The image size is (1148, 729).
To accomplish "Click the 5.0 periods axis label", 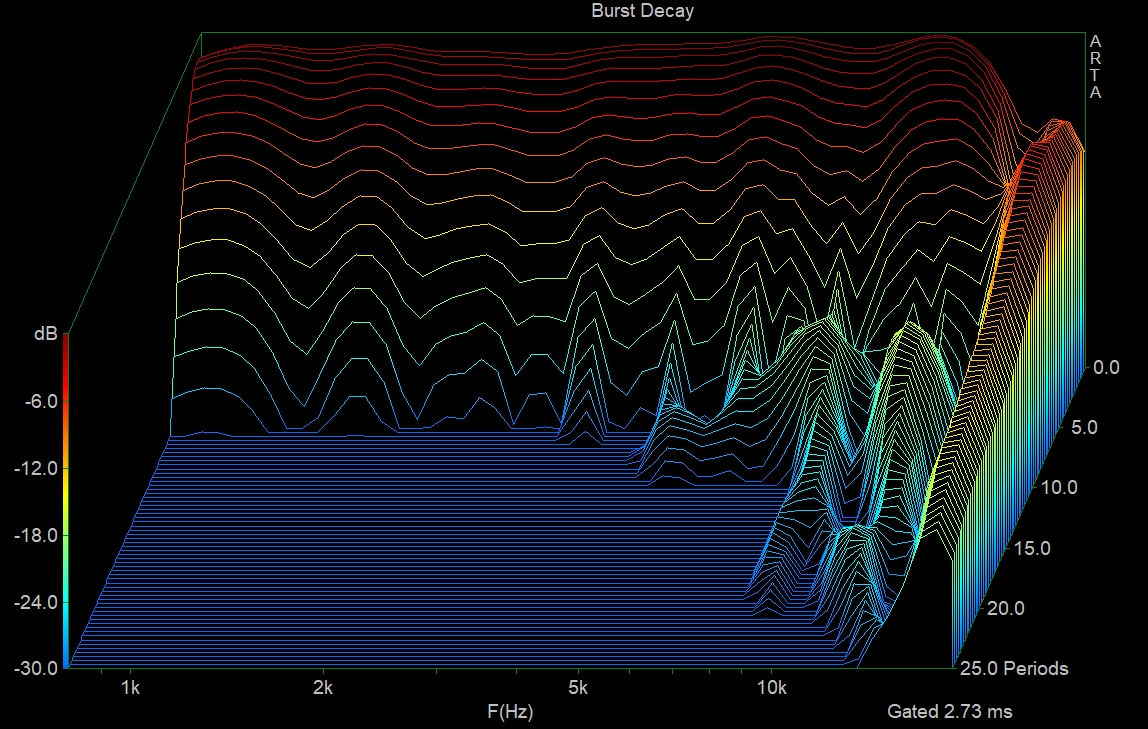I will (x=1084, y=427).
